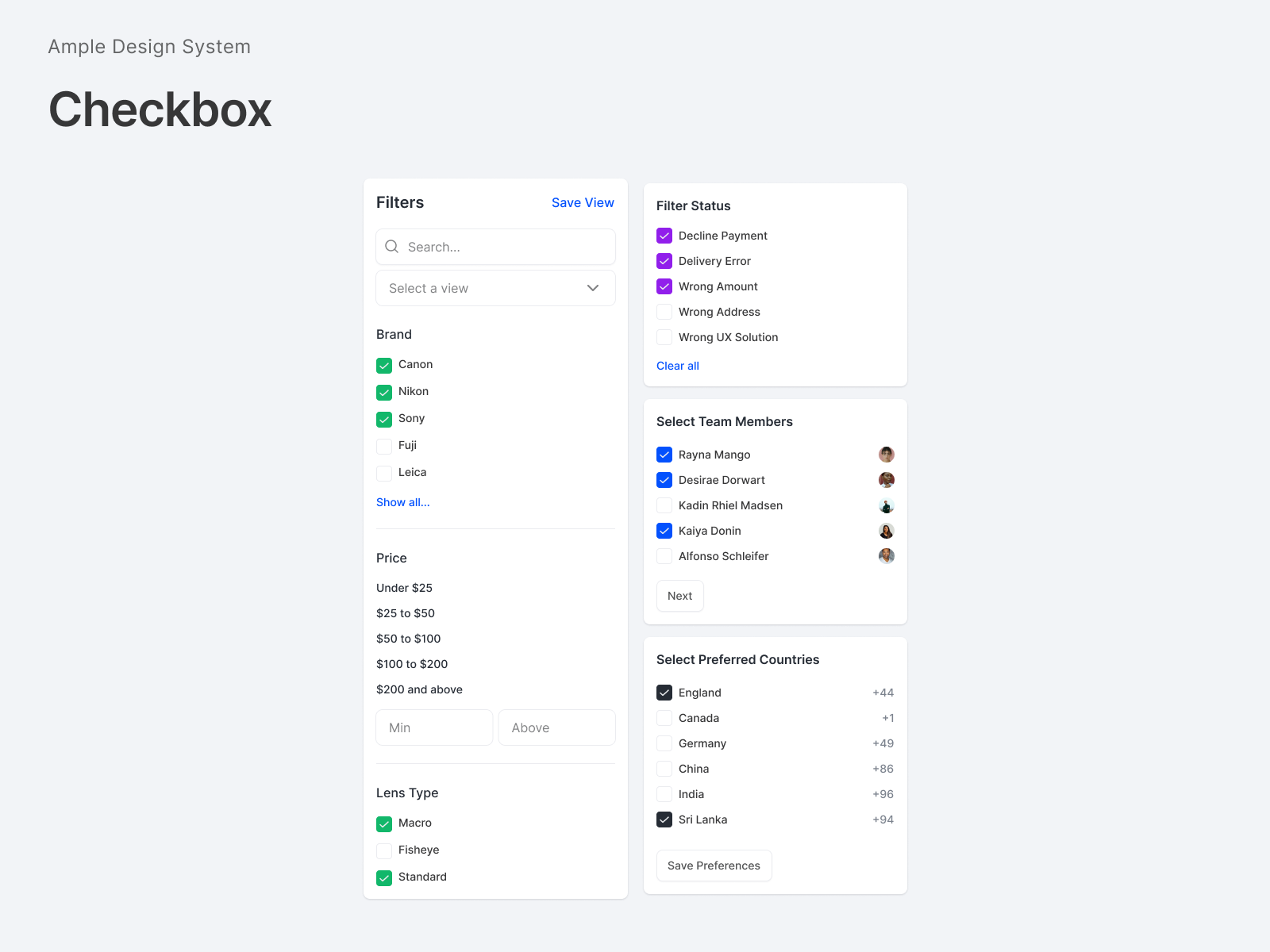Image resolution: width=1270 pixels, height=952 pixels.
Task: Click Rayna Mango's avatar image
Action: click(x=887, y=454)
